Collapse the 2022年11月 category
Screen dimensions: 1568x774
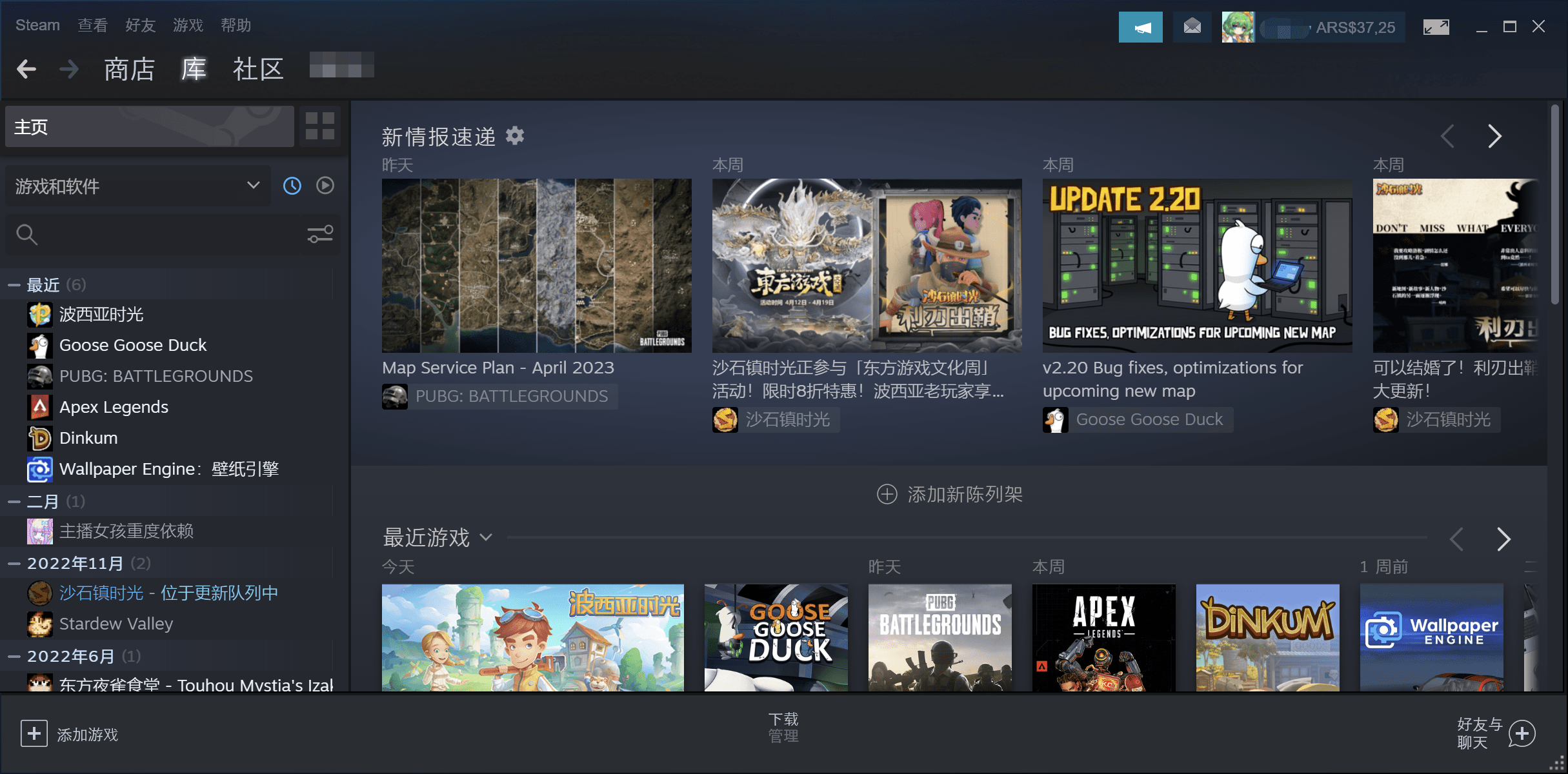pyautogui.click(x=14, y=563)
